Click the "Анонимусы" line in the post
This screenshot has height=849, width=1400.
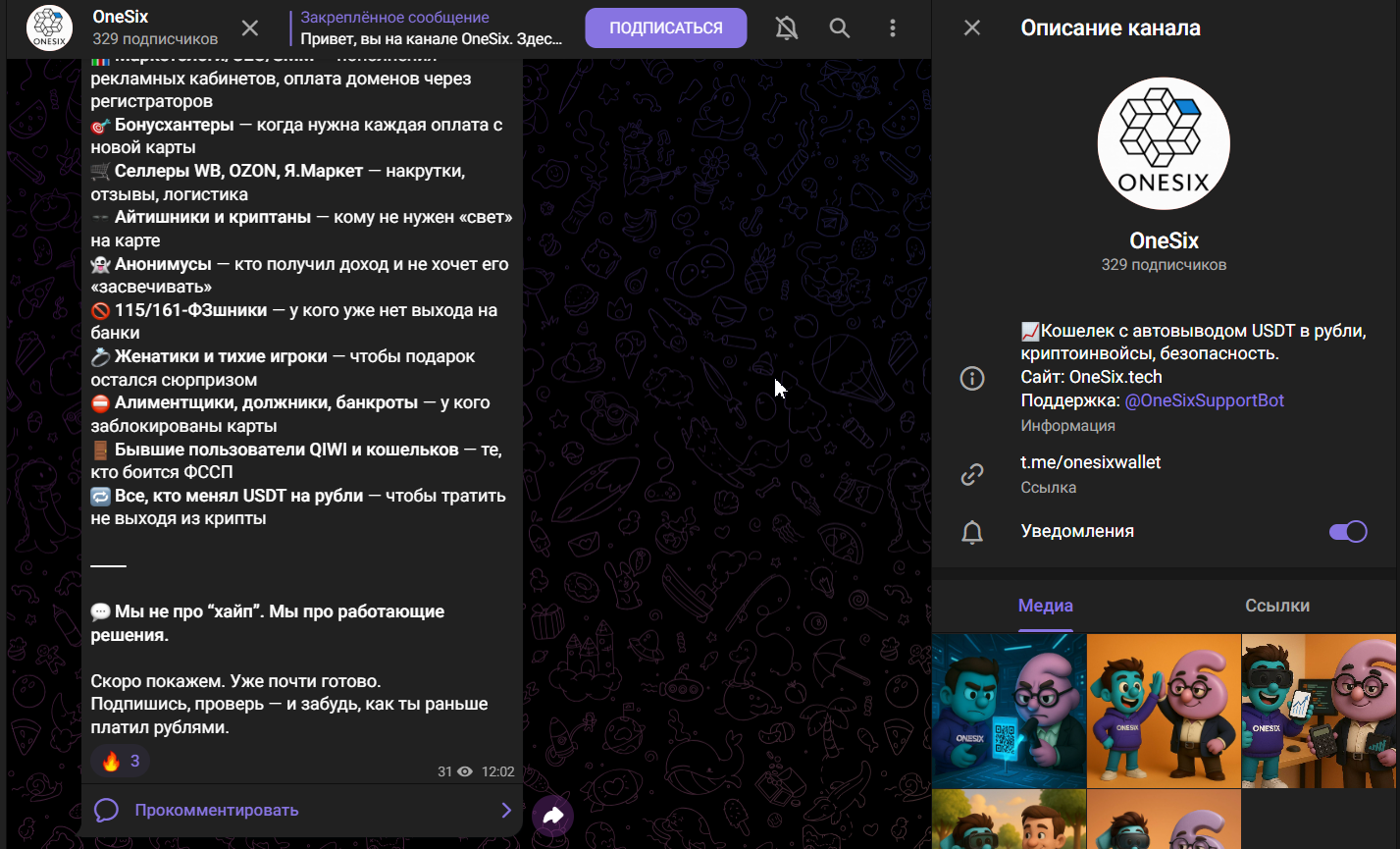[x=163, y=264]
